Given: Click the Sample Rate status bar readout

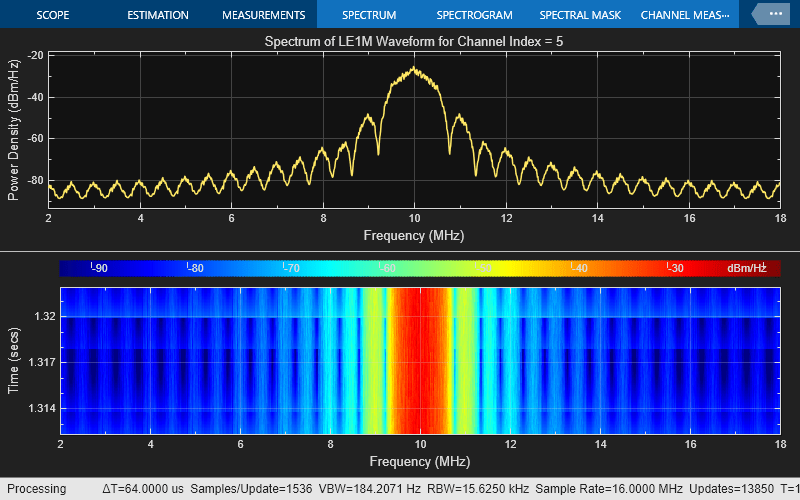Looking at the screenshot, I should tap(609, 489).
